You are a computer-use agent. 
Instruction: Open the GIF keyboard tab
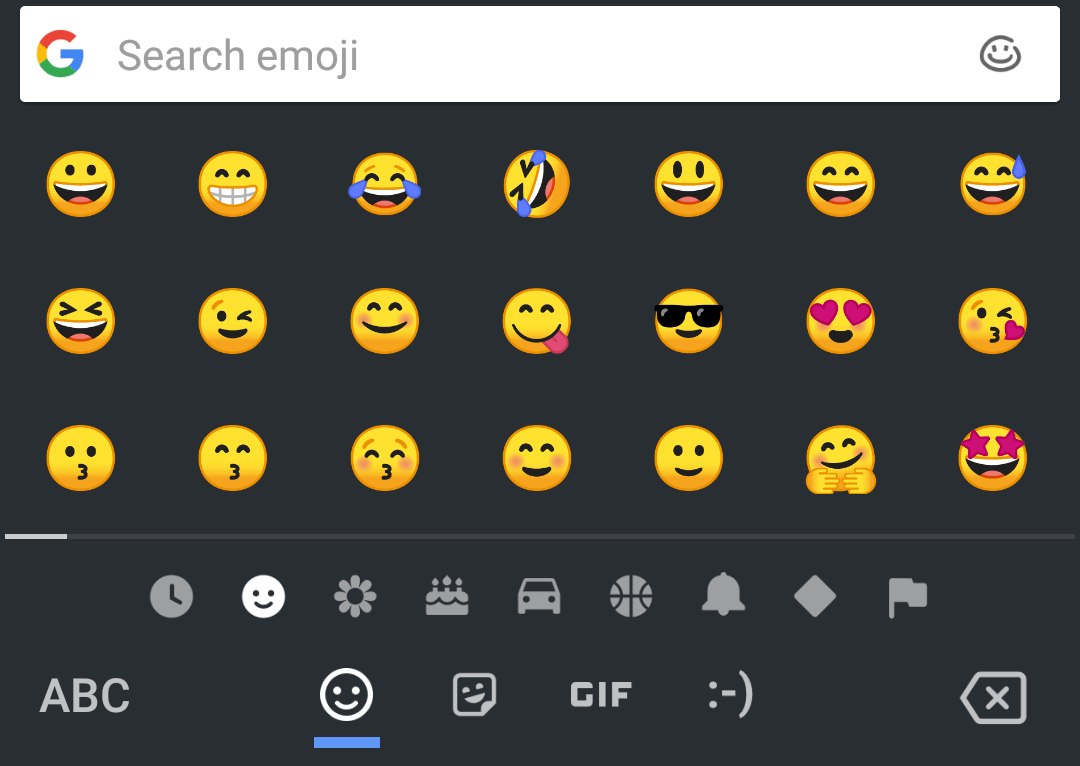tap(601, 695)
